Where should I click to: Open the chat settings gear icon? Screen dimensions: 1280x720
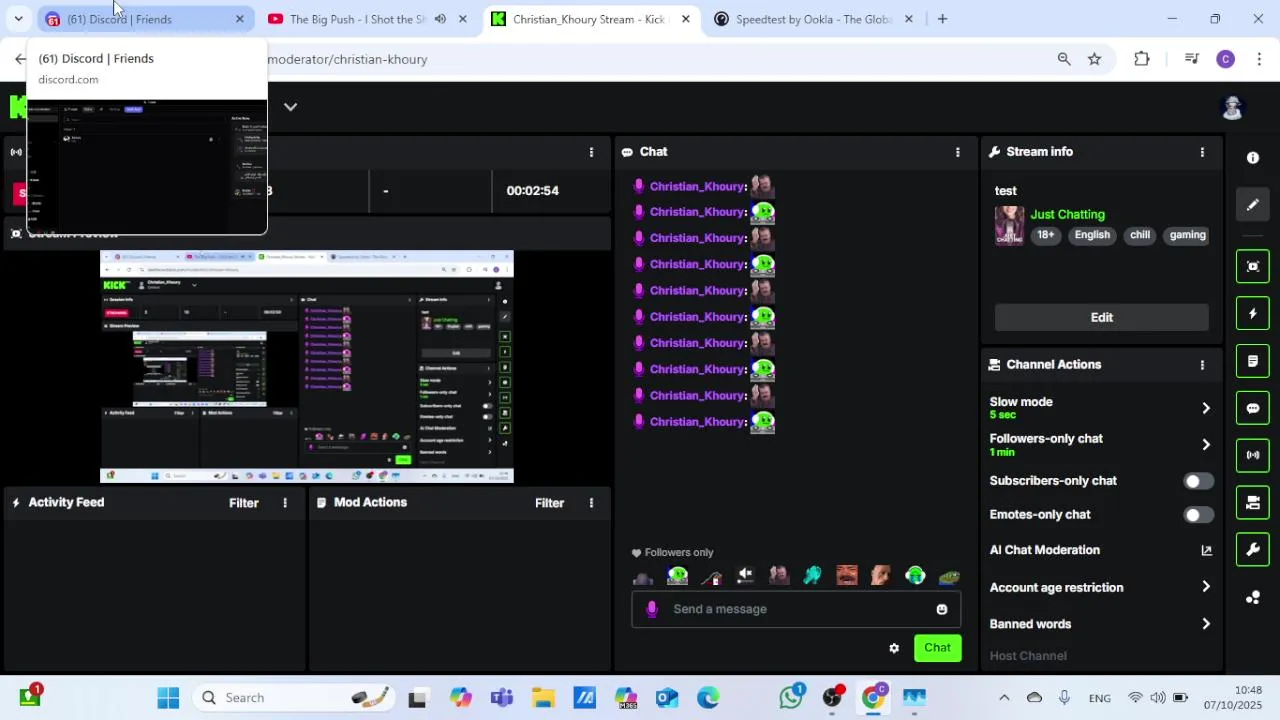click(x=894, y=648)
